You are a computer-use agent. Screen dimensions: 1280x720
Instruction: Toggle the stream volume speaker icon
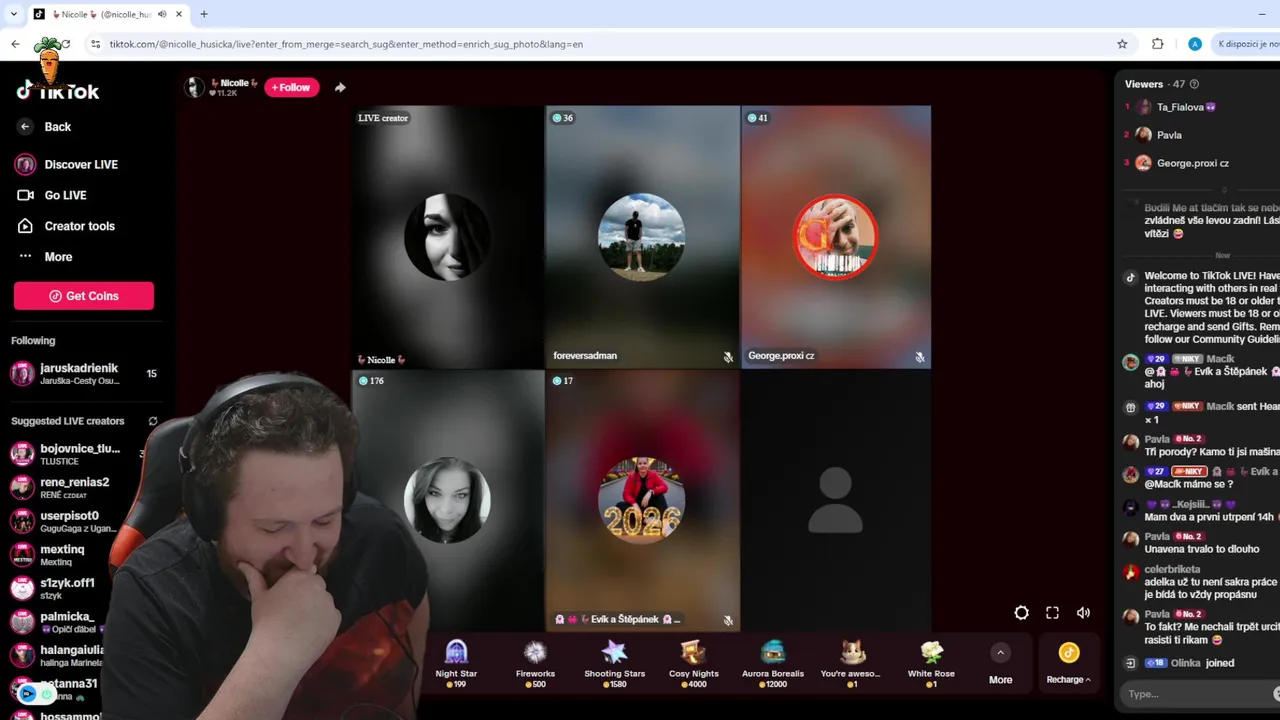[x=1083, y=613]
